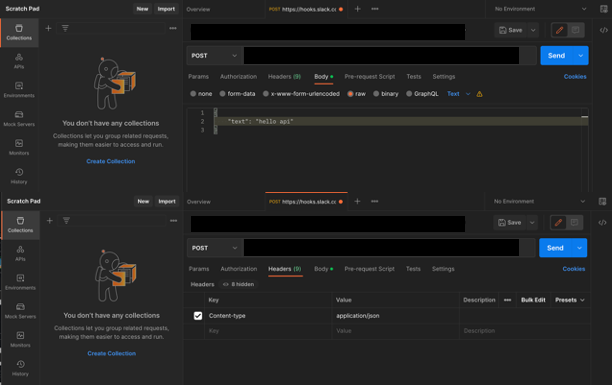Open the Cookies link in the lower window
The height and width of the screenshot is (385, 612).
coord(574,269)
